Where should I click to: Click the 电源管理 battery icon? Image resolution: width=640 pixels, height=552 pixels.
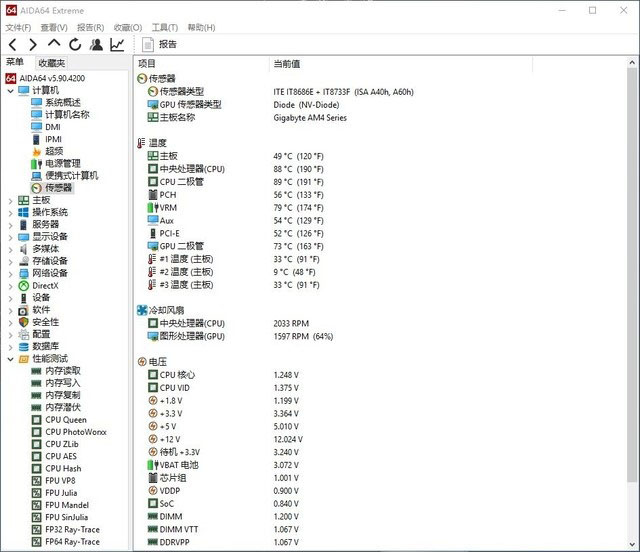pos(37,164)
